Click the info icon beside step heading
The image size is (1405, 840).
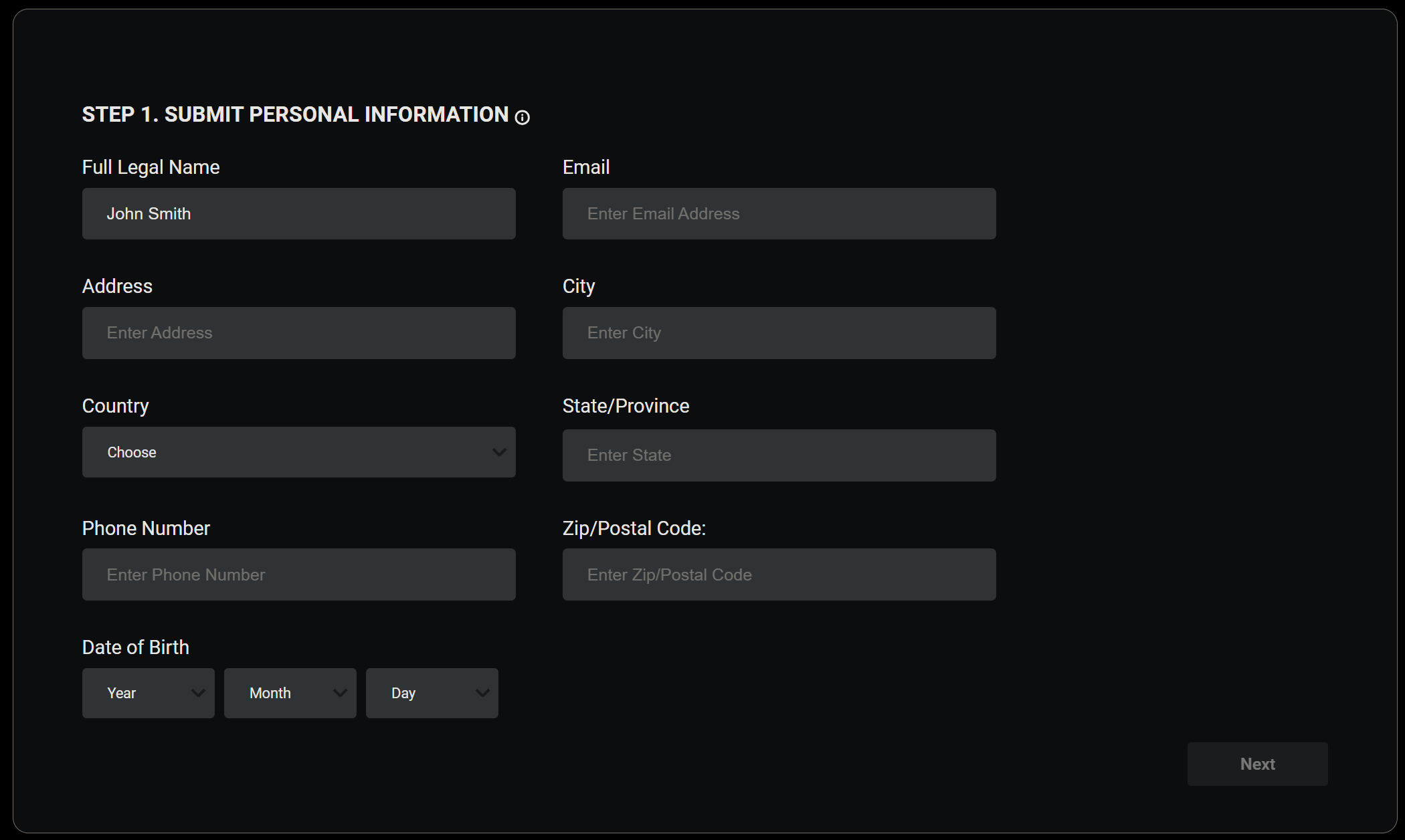pos(522,118)
